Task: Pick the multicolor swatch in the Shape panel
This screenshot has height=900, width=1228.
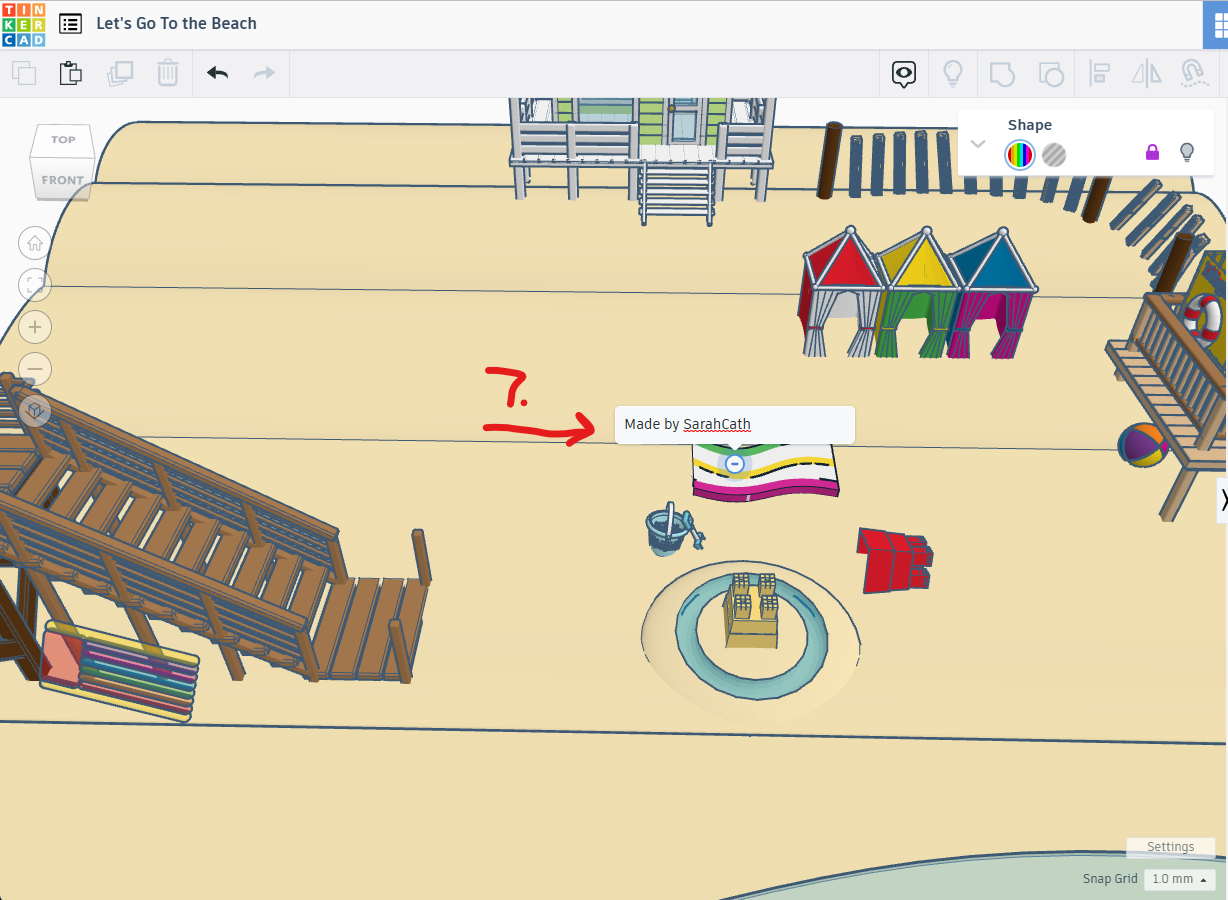Action: pyautogui.click(x=1019, y=155)
